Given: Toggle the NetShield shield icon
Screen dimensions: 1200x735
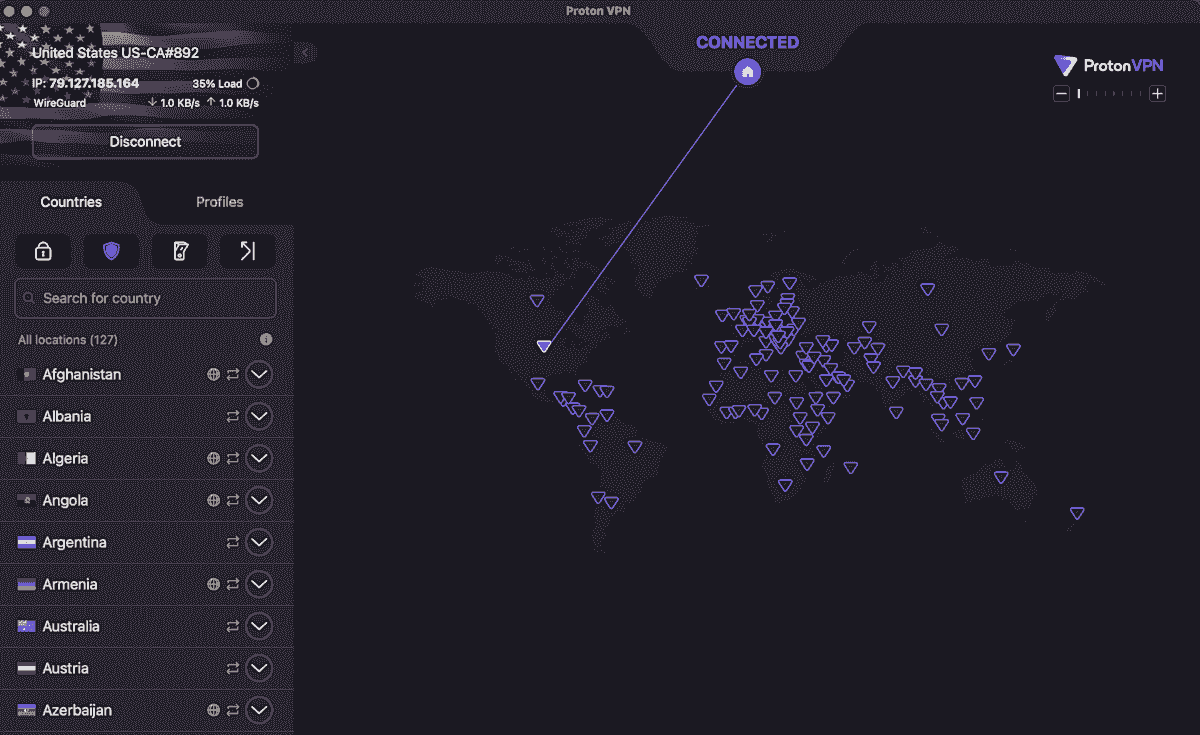Looking at the screenshot, I should tap(111, 252).
